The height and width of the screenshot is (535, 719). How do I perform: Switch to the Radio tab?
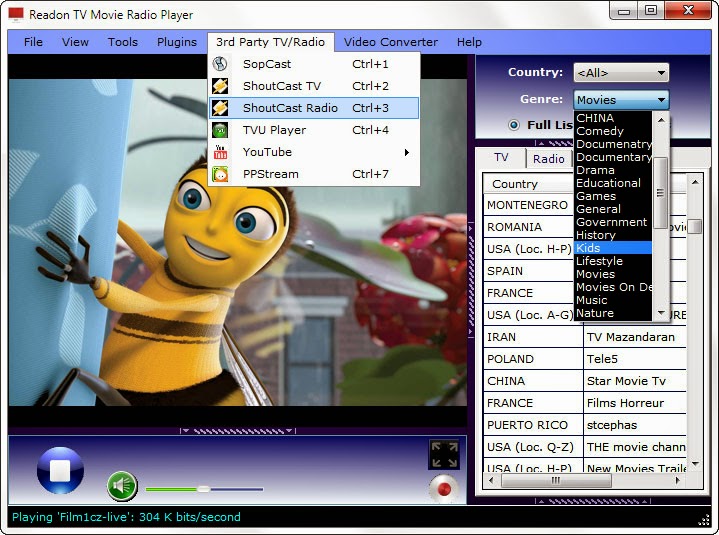click(548, 159)
